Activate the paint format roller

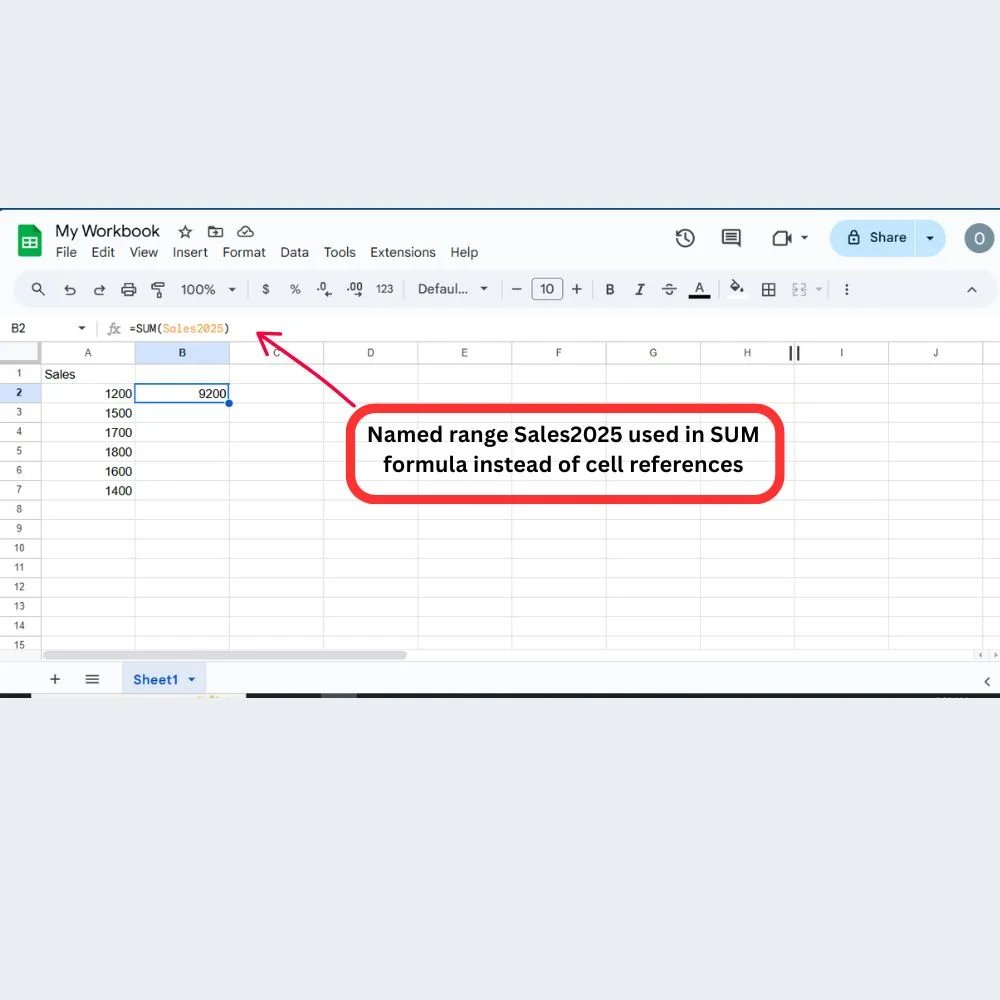click(x=158, y=290)
